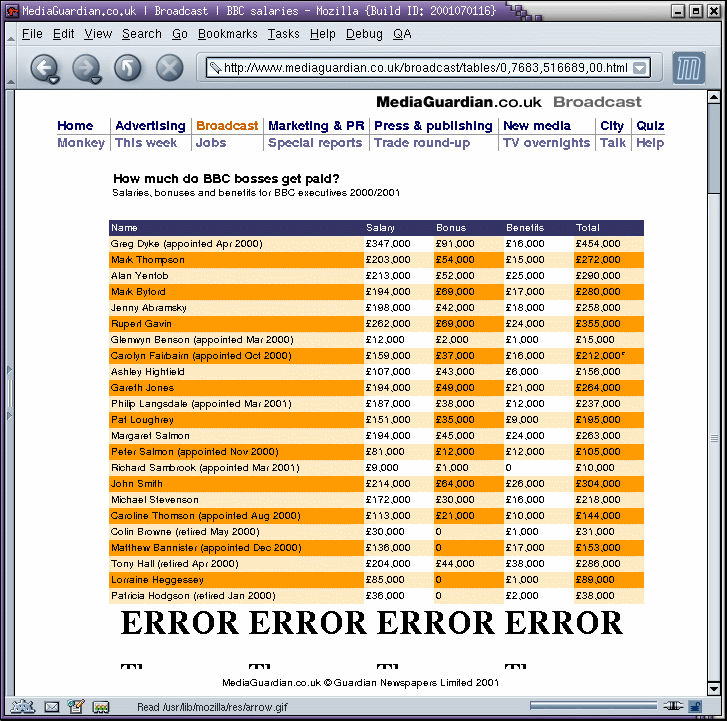727x721 pixels.
Task: Stop loading with the X Stop button
Action: [x=169, y=68]
